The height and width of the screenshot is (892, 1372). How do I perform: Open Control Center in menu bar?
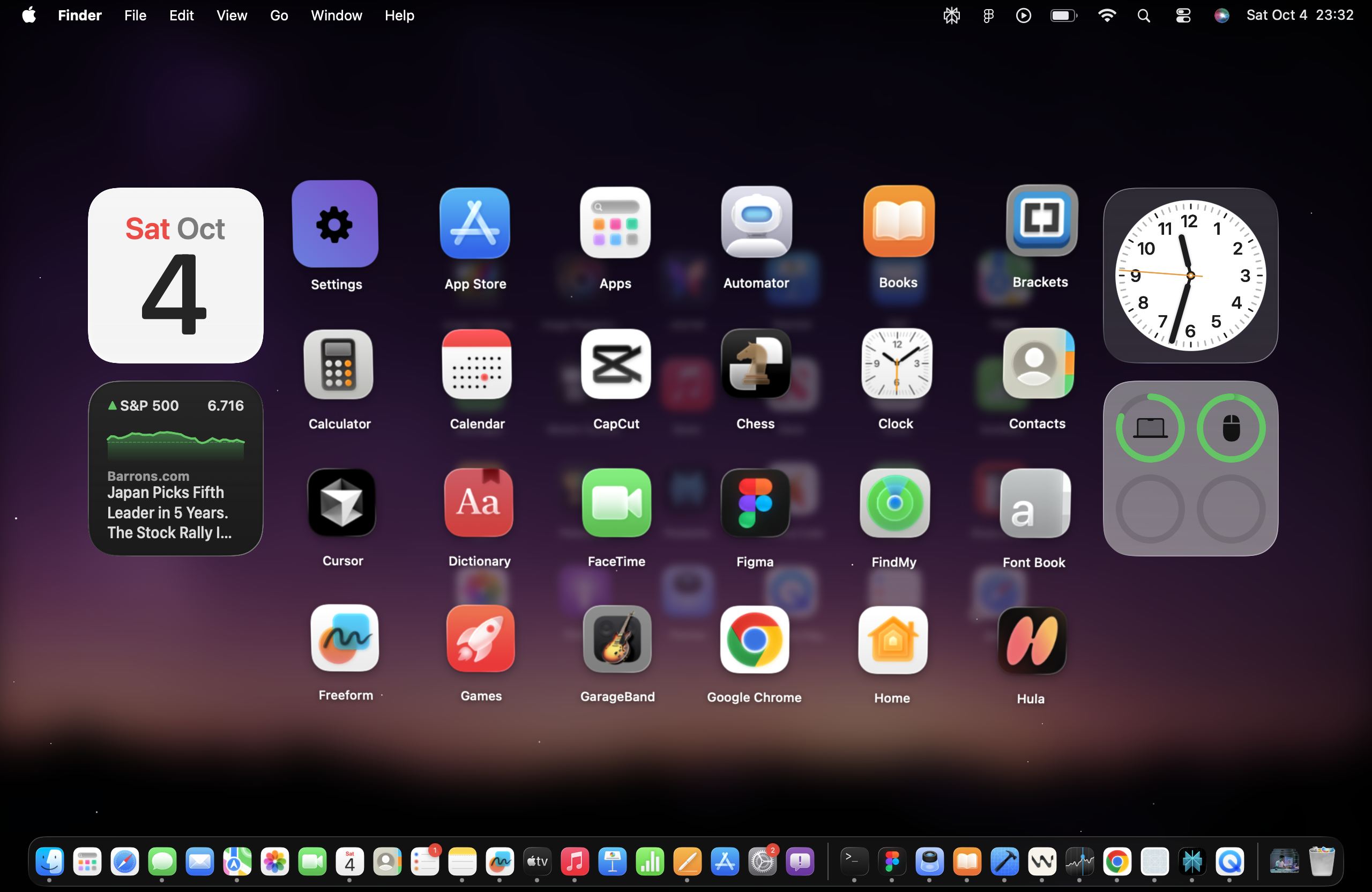[x=1183, y=16]
